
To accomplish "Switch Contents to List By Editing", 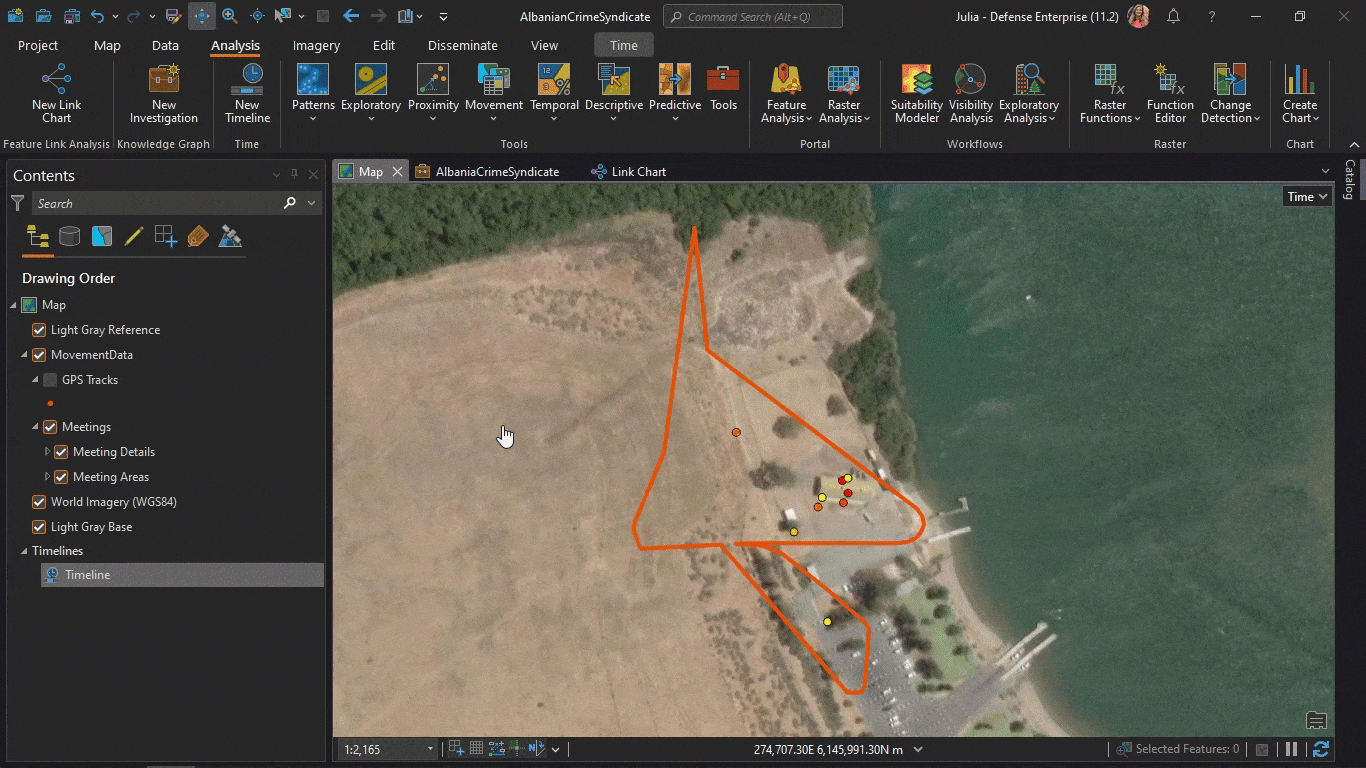I will 133,237.
